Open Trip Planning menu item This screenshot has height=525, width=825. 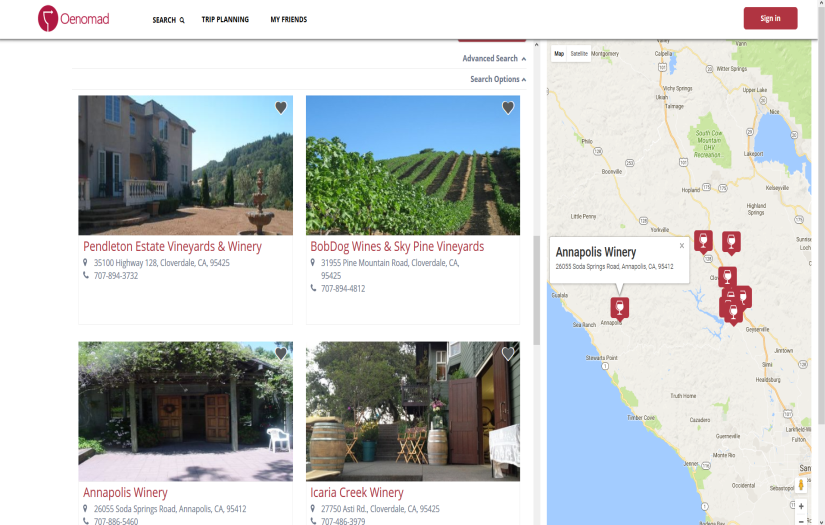[225, 20]
